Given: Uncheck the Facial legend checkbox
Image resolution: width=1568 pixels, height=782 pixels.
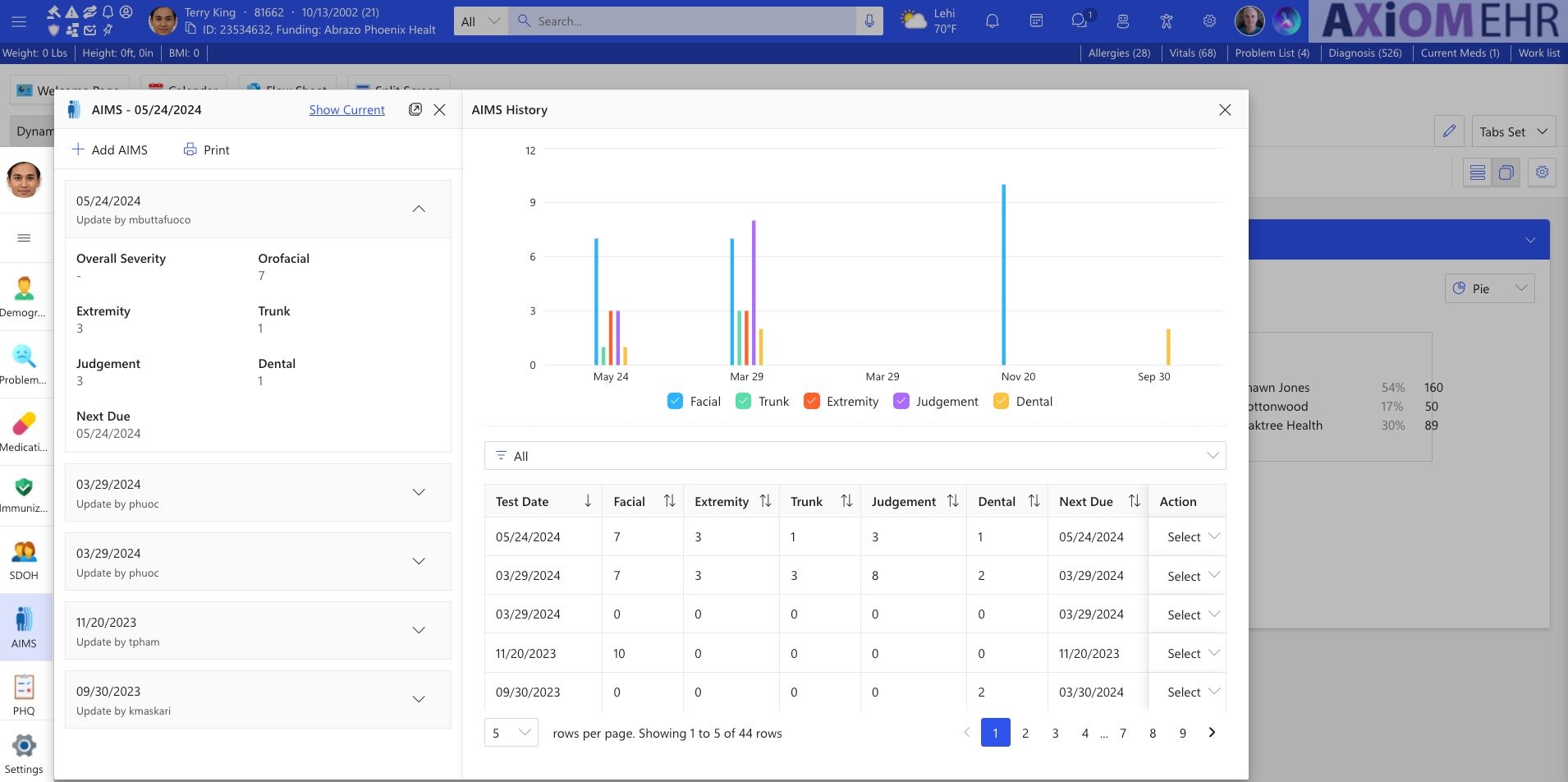Looking at the screenshot, I should 675,401.
